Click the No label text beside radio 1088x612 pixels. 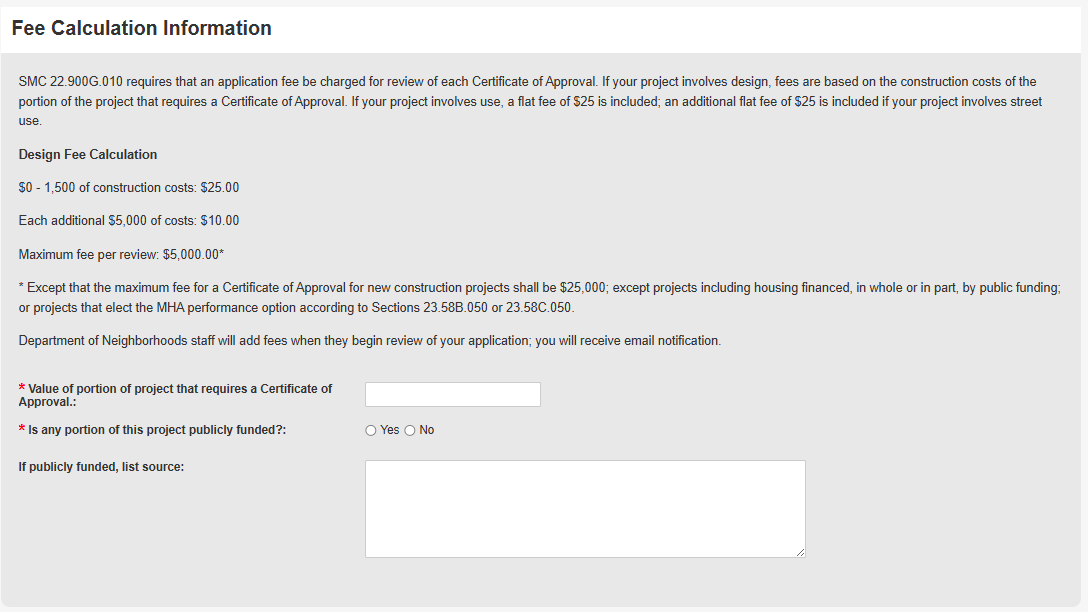click(x=427, y=430)
